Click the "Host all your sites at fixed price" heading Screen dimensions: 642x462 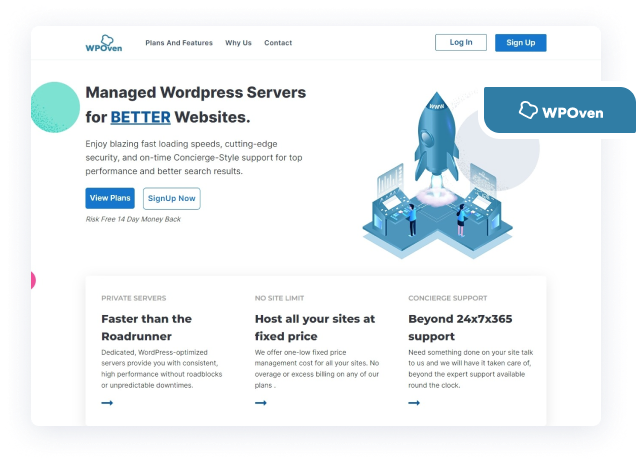tap(315, 327)
